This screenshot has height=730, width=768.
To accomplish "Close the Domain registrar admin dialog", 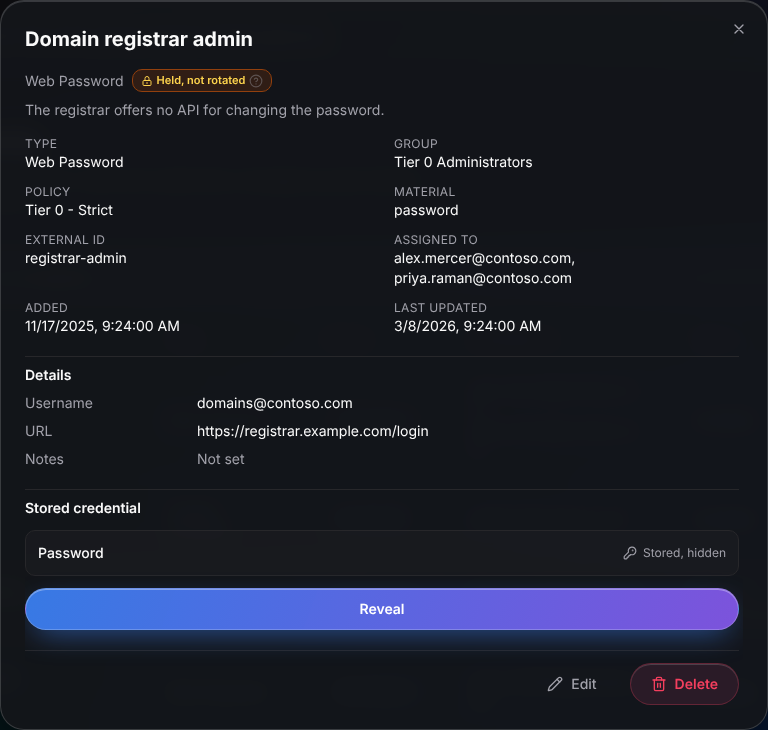I will pyautogui.click(x=739, y=29).
